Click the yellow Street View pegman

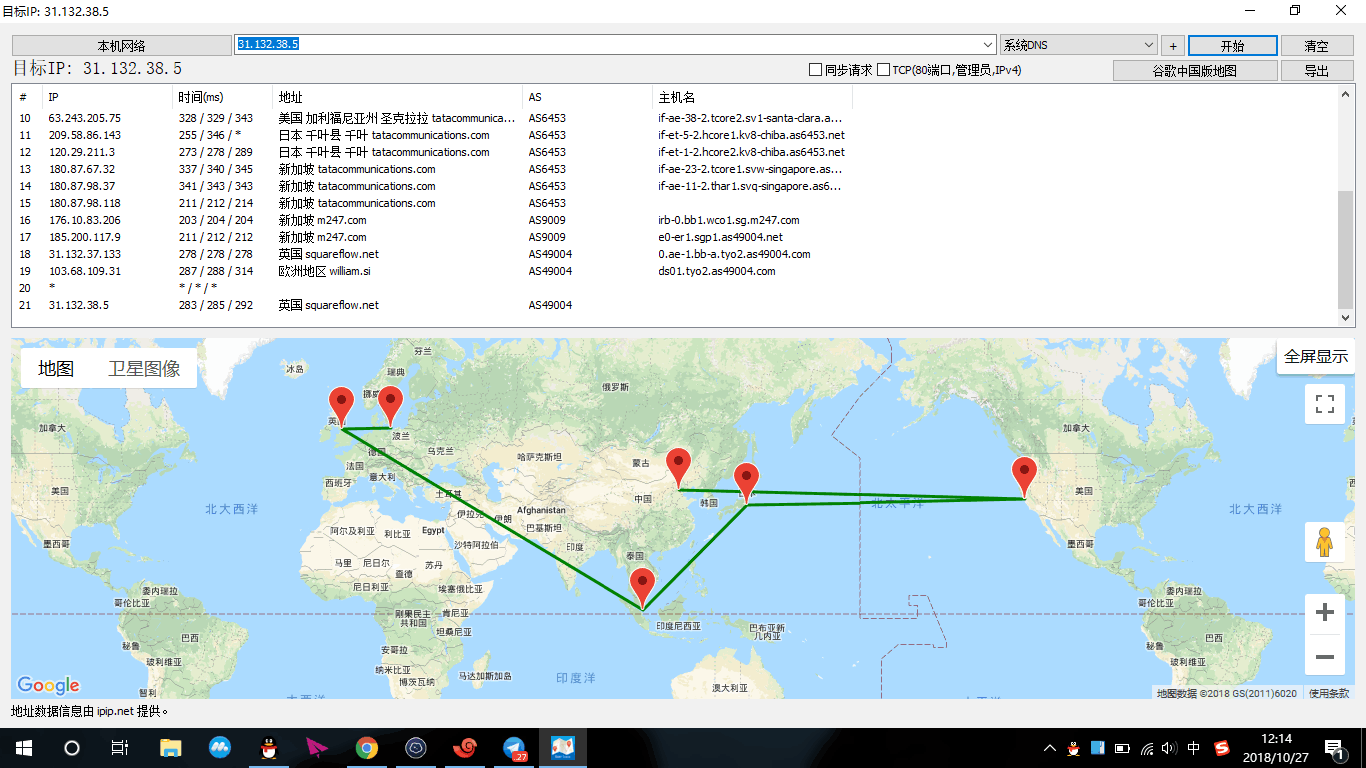coord(1325,542)
